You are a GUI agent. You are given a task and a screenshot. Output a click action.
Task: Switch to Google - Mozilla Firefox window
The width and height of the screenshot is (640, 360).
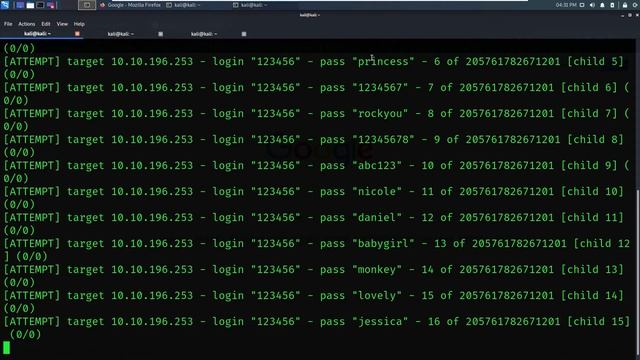coord(131,5)
